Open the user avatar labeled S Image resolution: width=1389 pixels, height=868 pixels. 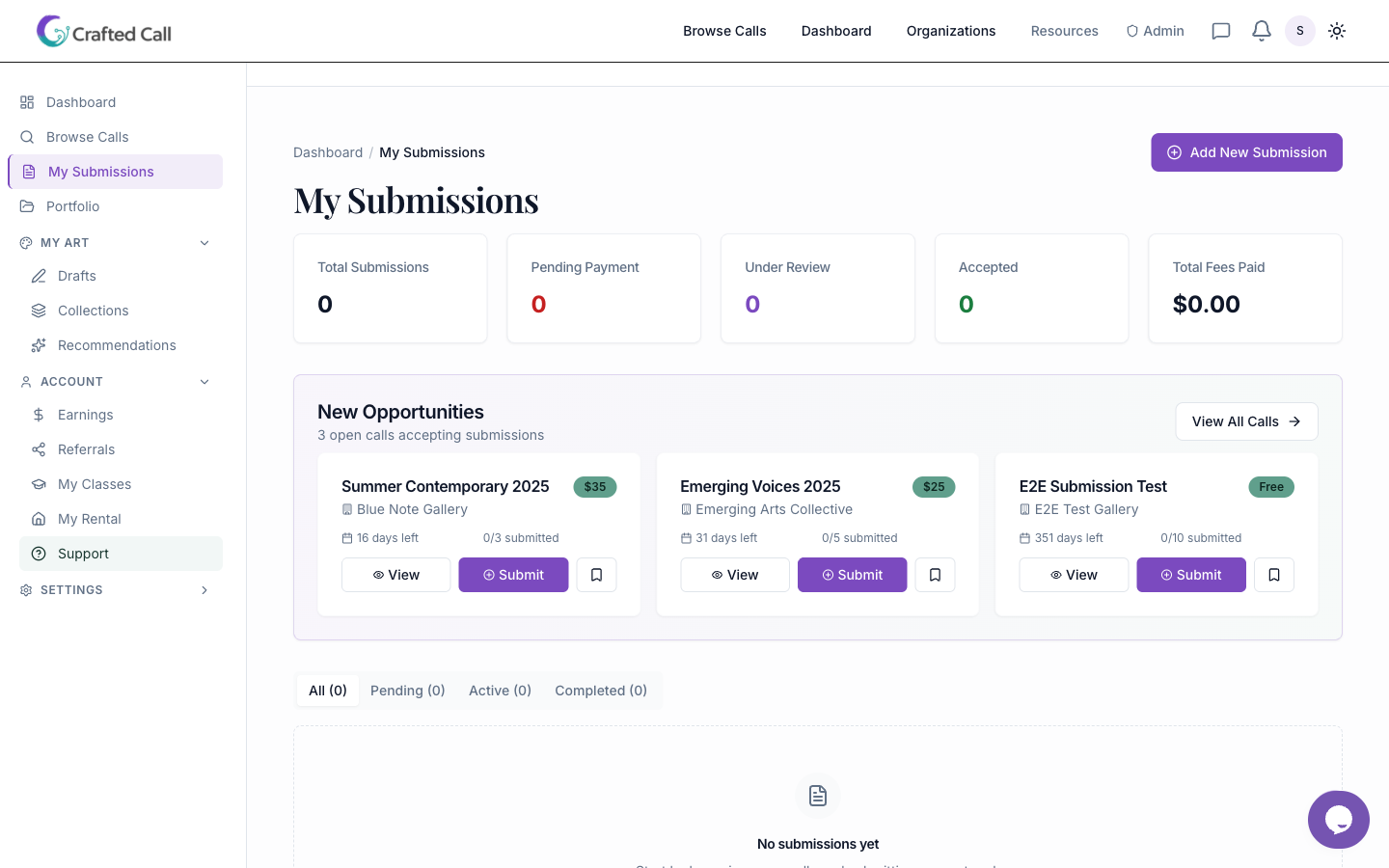tap(1299, 31)
